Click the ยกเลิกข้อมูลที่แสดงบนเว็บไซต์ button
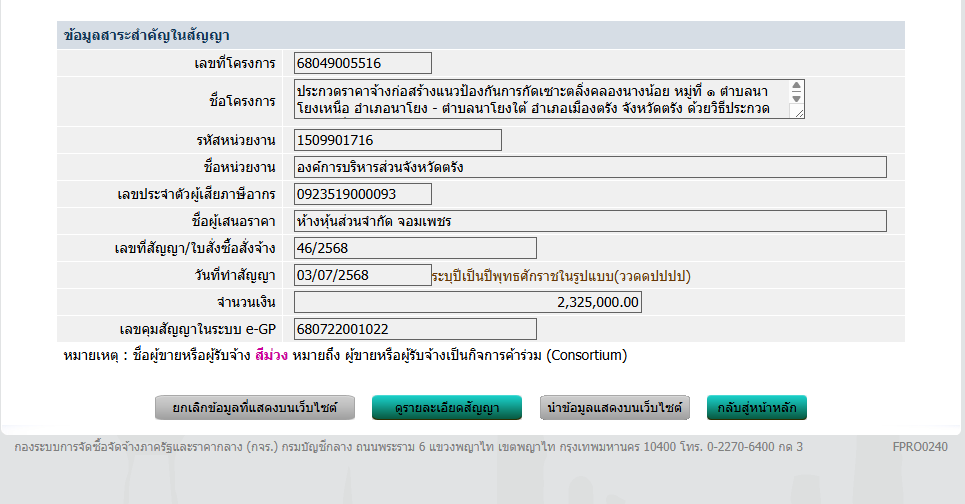965x504 pixels. pyautogui.click(x=255, y=407)
